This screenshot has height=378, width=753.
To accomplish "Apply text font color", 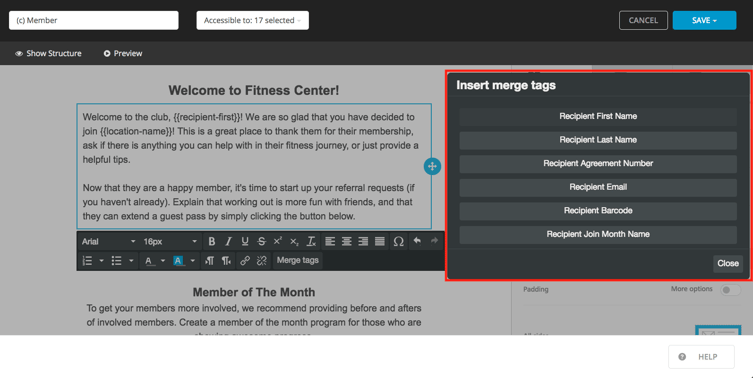I will [148, 261].
